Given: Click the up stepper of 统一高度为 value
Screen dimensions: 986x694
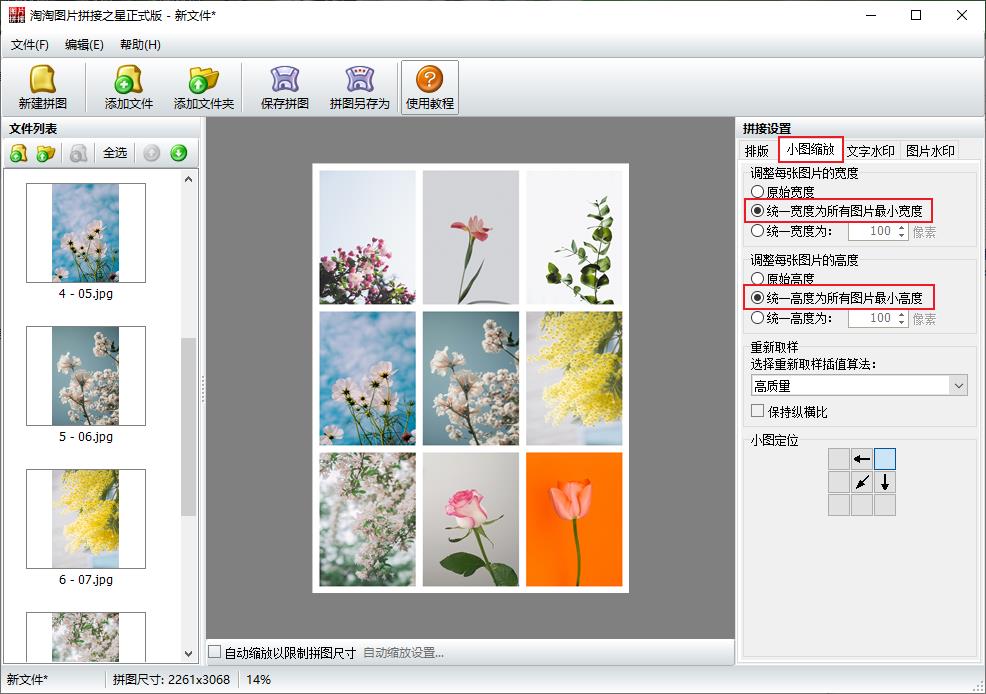Looking at the screenshot, I should pos(902,314).
